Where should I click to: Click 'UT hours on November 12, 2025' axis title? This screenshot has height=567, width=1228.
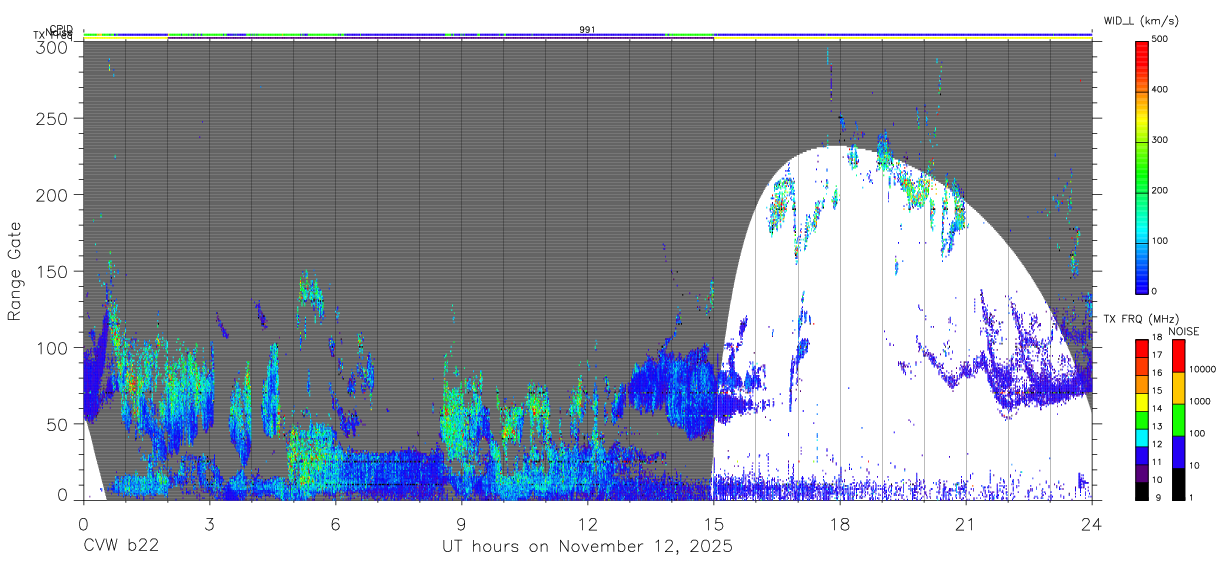coord(588,546)
